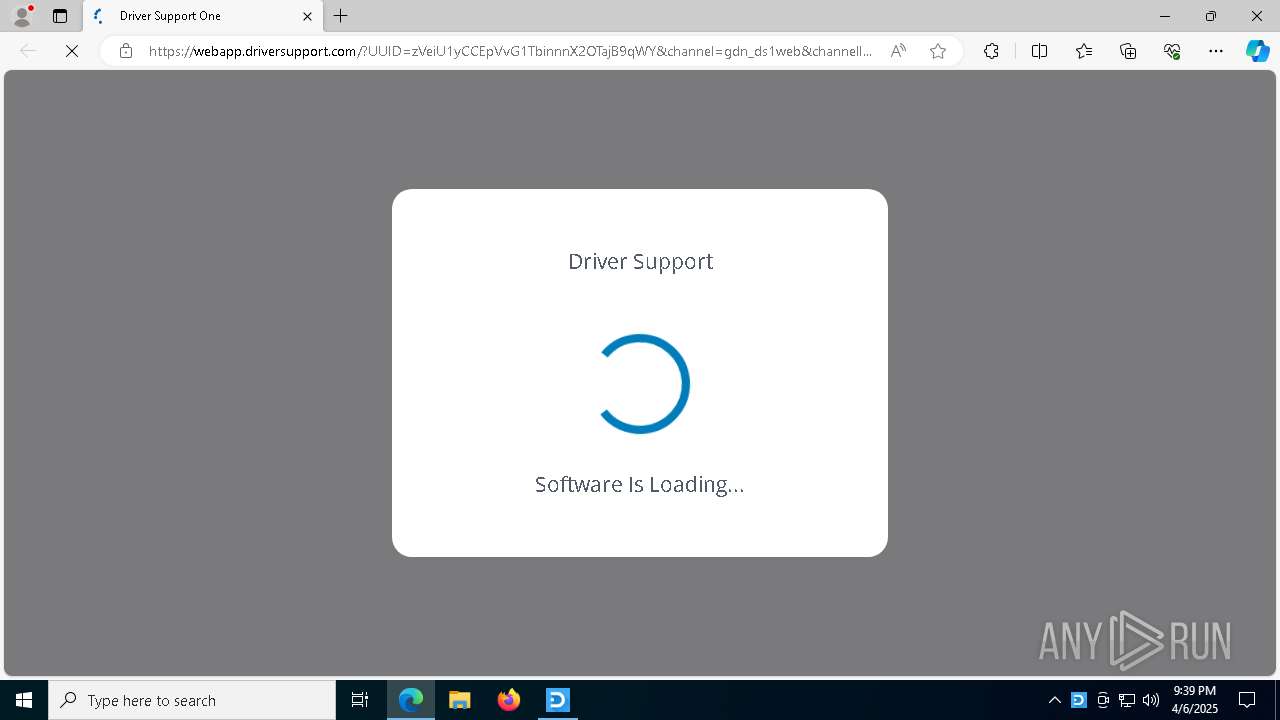
Task: Open the Windows Start menu
Action: [24, 700]
